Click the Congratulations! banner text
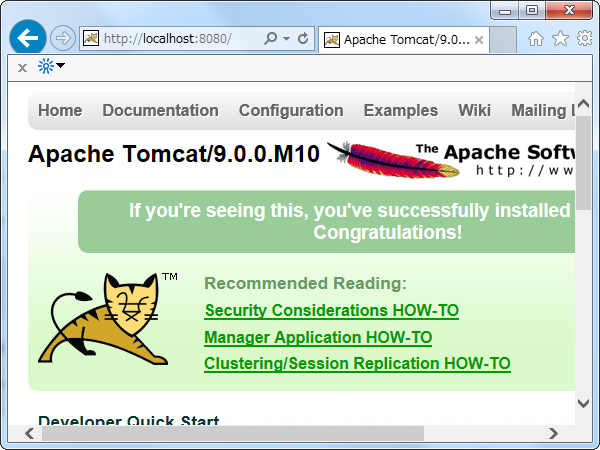 pyautogui.click(x=388, y=232)
